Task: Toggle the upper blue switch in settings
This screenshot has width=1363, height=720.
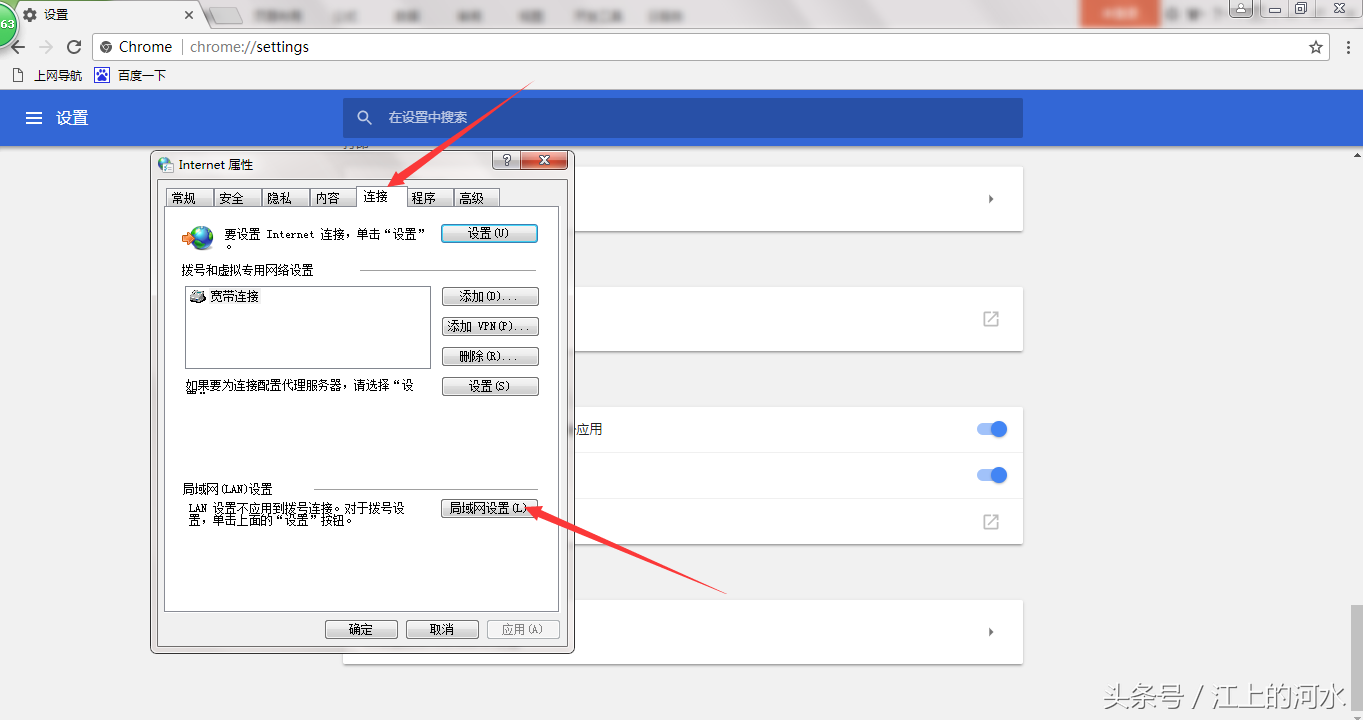Action: (x=992, y=429)
